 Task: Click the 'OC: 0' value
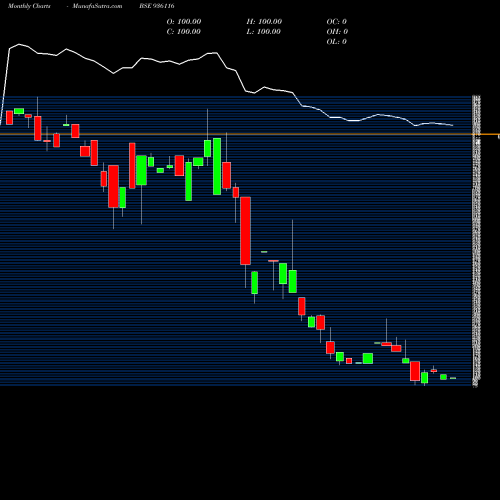point(336,22)
